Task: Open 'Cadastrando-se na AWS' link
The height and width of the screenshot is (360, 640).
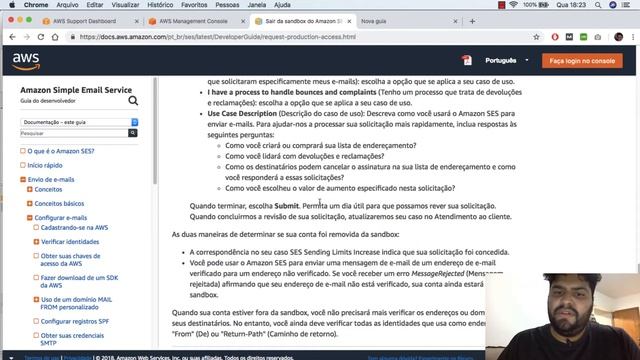Action: 74,227
